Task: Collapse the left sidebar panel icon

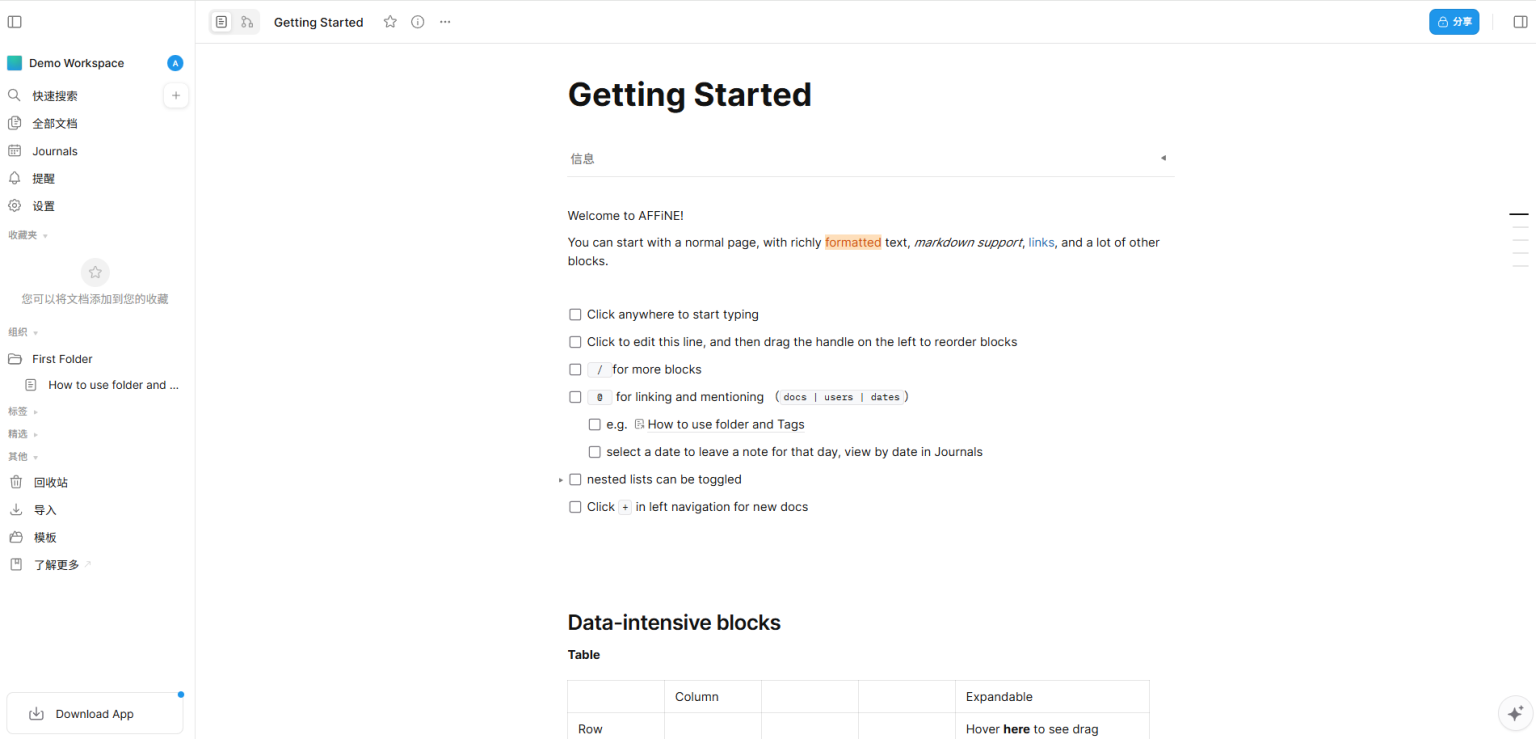Action: coord(15,22)
